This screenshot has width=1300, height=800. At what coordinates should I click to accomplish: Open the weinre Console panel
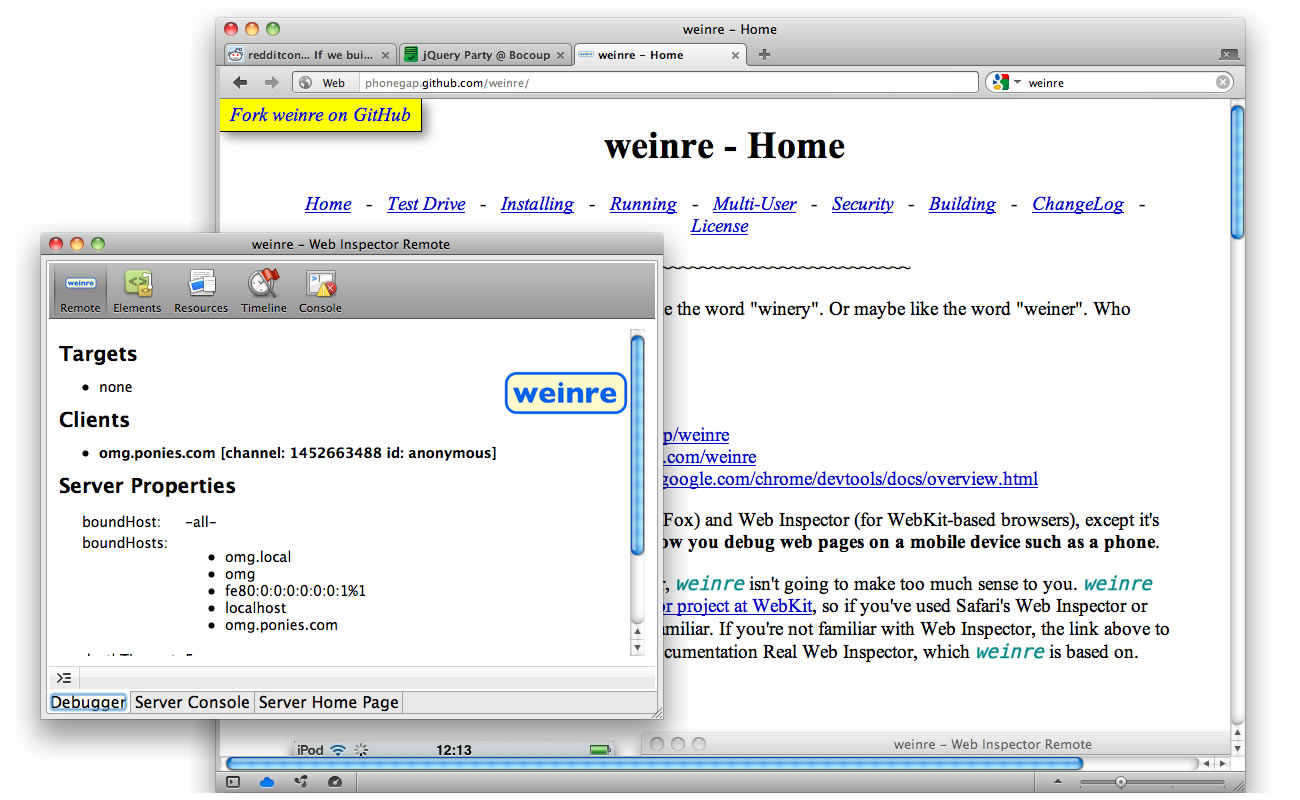[x=320, y=290]
